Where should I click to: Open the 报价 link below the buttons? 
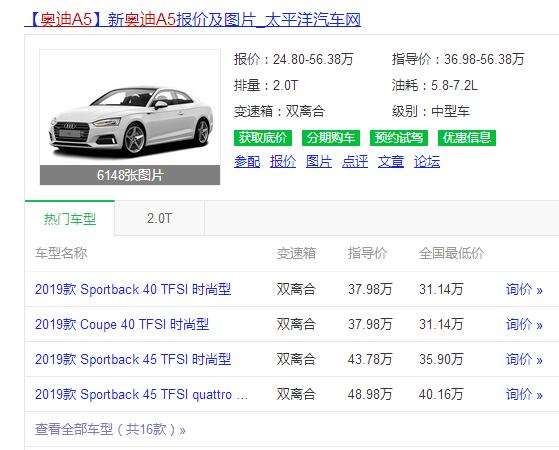[x=283, y=162]
